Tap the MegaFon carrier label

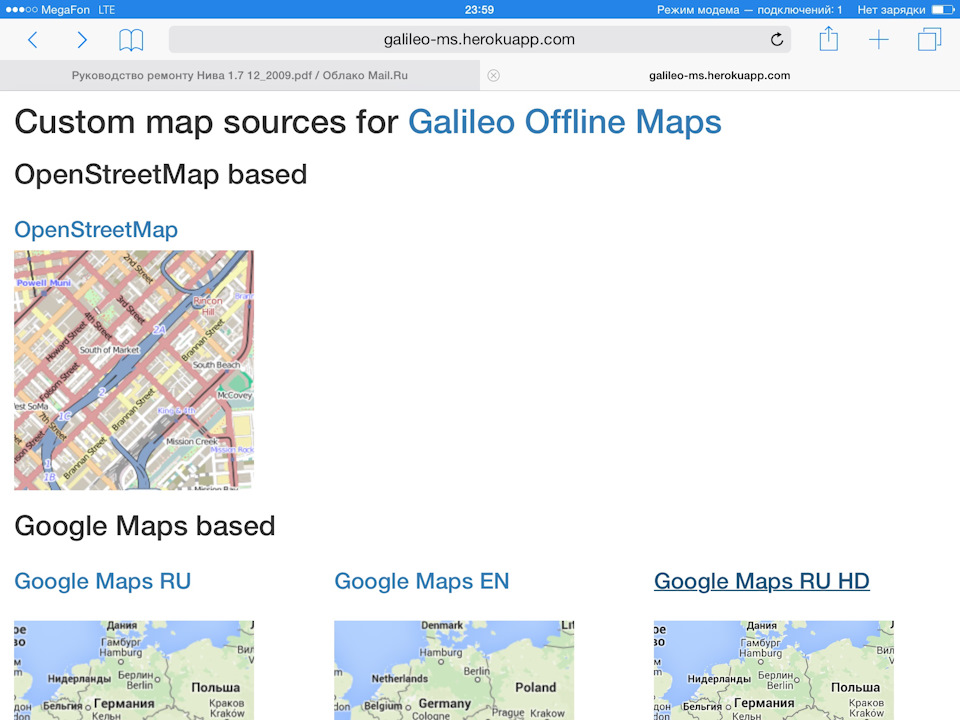66,9
